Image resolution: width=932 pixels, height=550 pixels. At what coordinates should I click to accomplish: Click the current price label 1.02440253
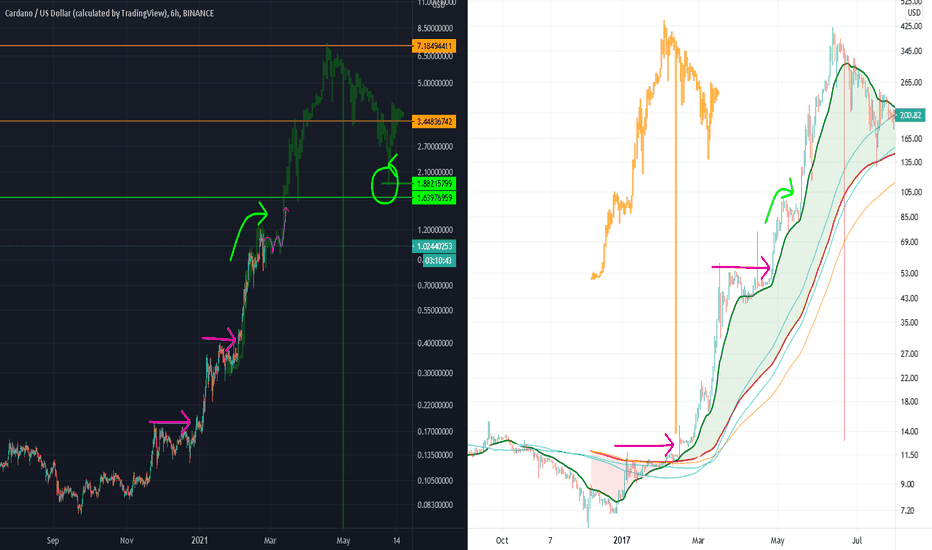[434, 246]
